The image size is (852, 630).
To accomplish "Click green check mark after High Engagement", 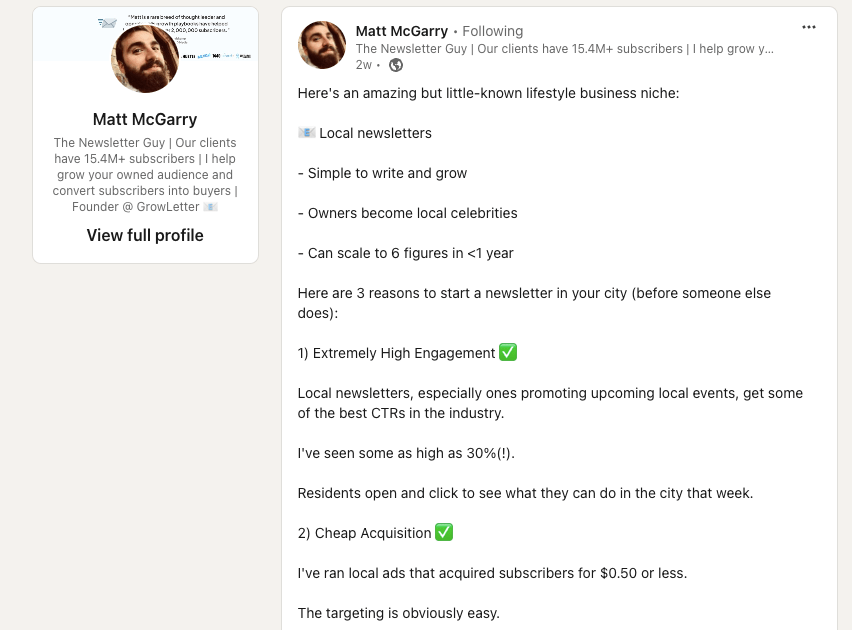I will 508,353.
